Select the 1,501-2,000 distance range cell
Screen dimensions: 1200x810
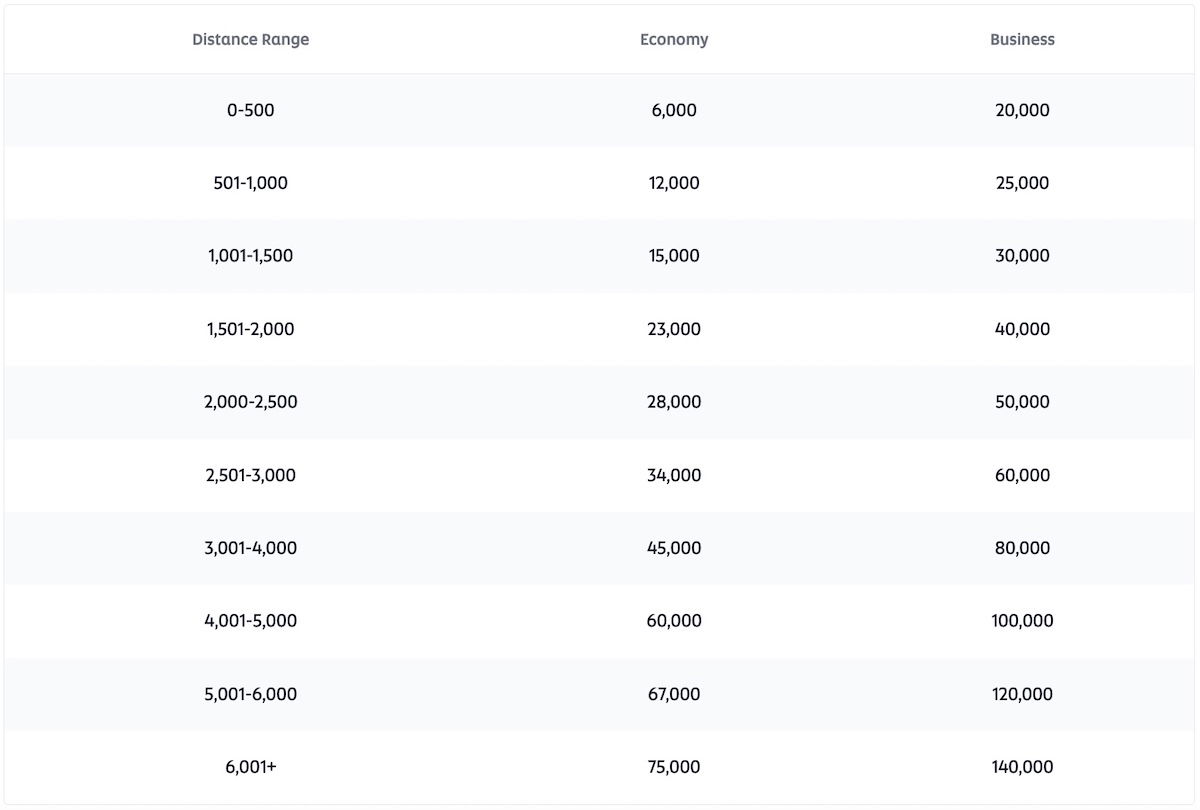[x=250, y=329]
